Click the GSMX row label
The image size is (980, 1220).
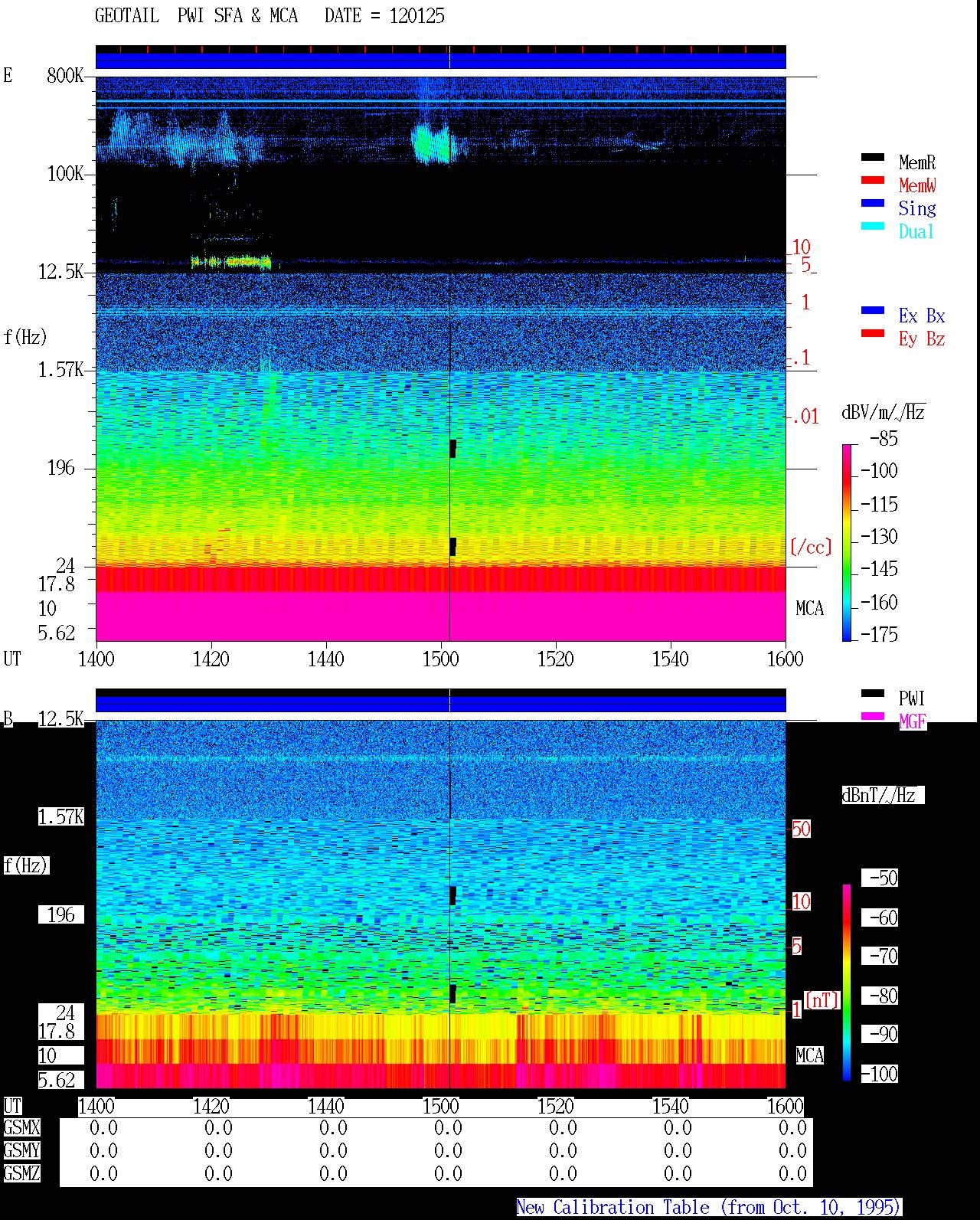(x=21, y=1127)
